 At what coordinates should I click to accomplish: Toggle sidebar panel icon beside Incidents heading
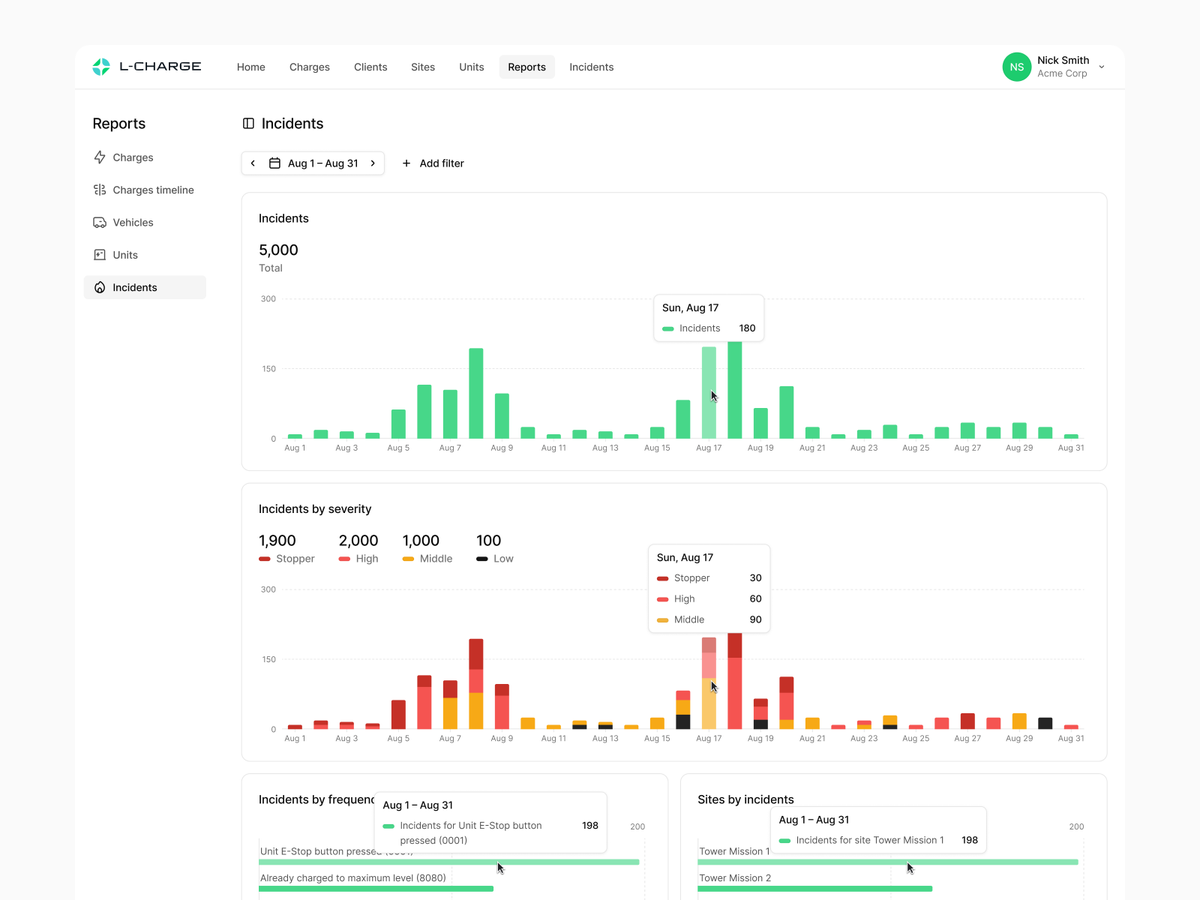click(249, 124)
